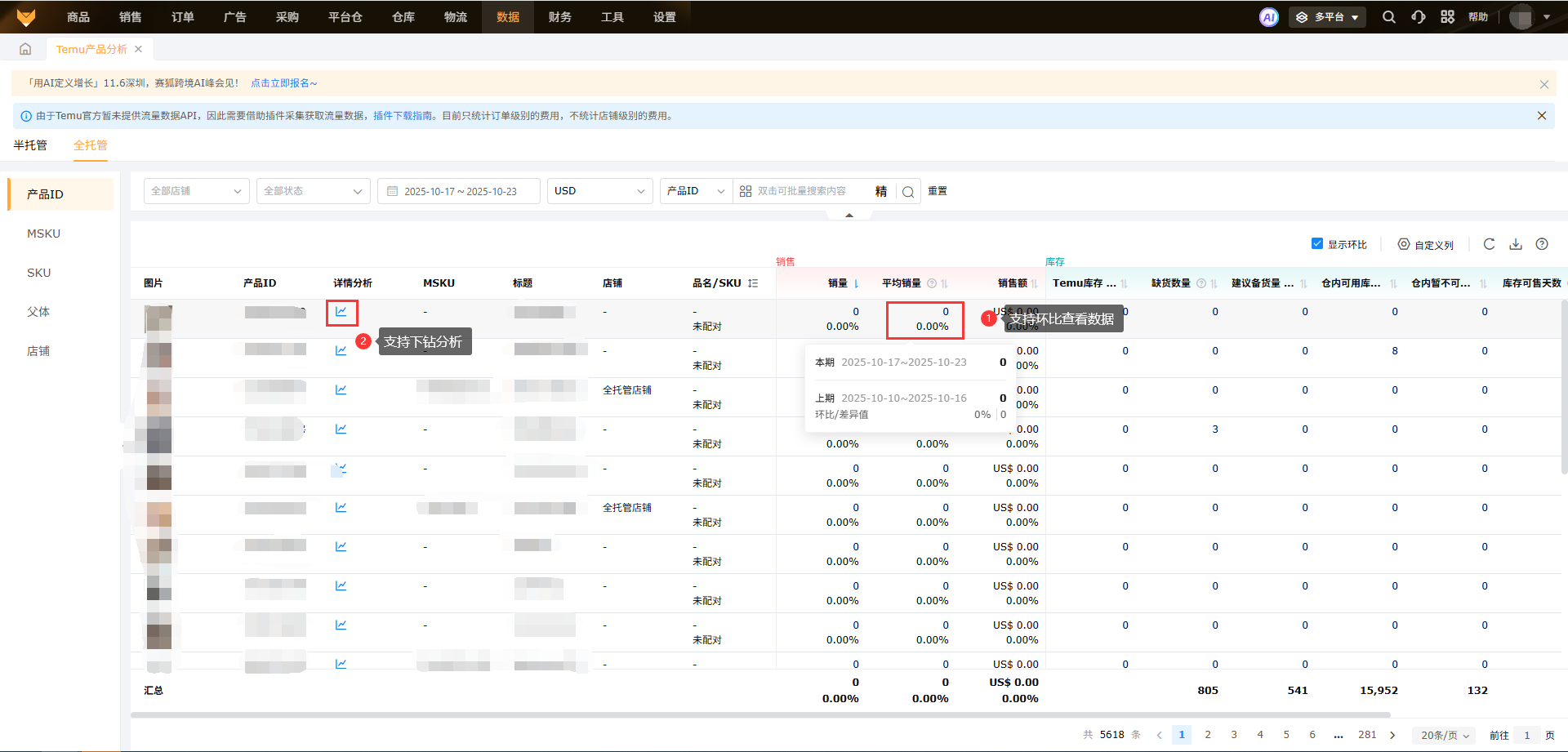1568x752 pixels.
Task: Toggle the 显示环比 checkbox
Action: (x=1317, y=244)
